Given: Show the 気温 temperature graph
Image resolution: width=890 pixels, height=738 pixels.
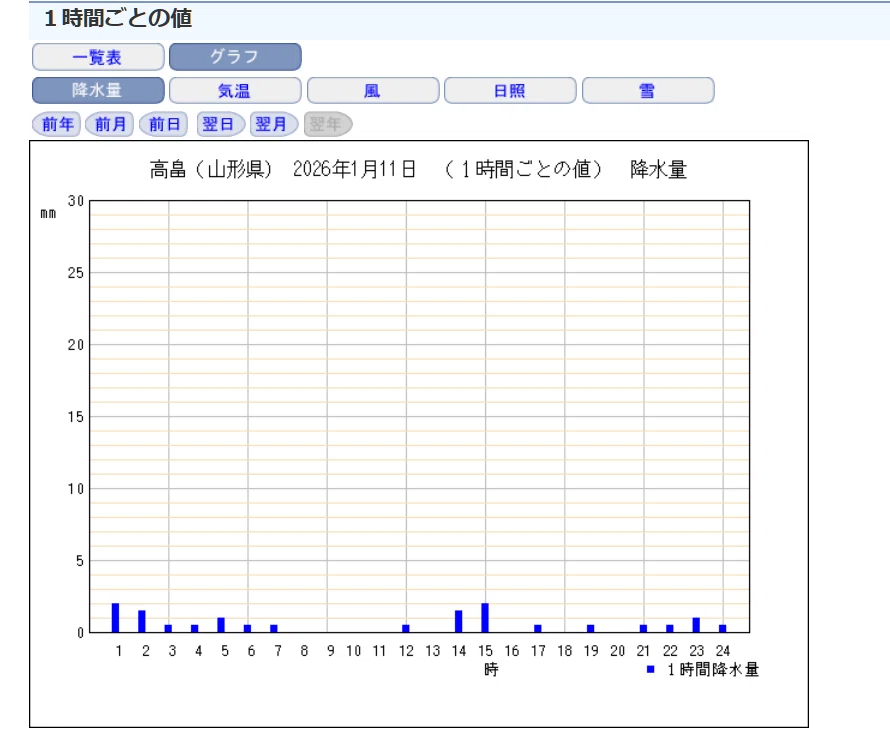Looking at the screenshot, I should coord(235,90).
